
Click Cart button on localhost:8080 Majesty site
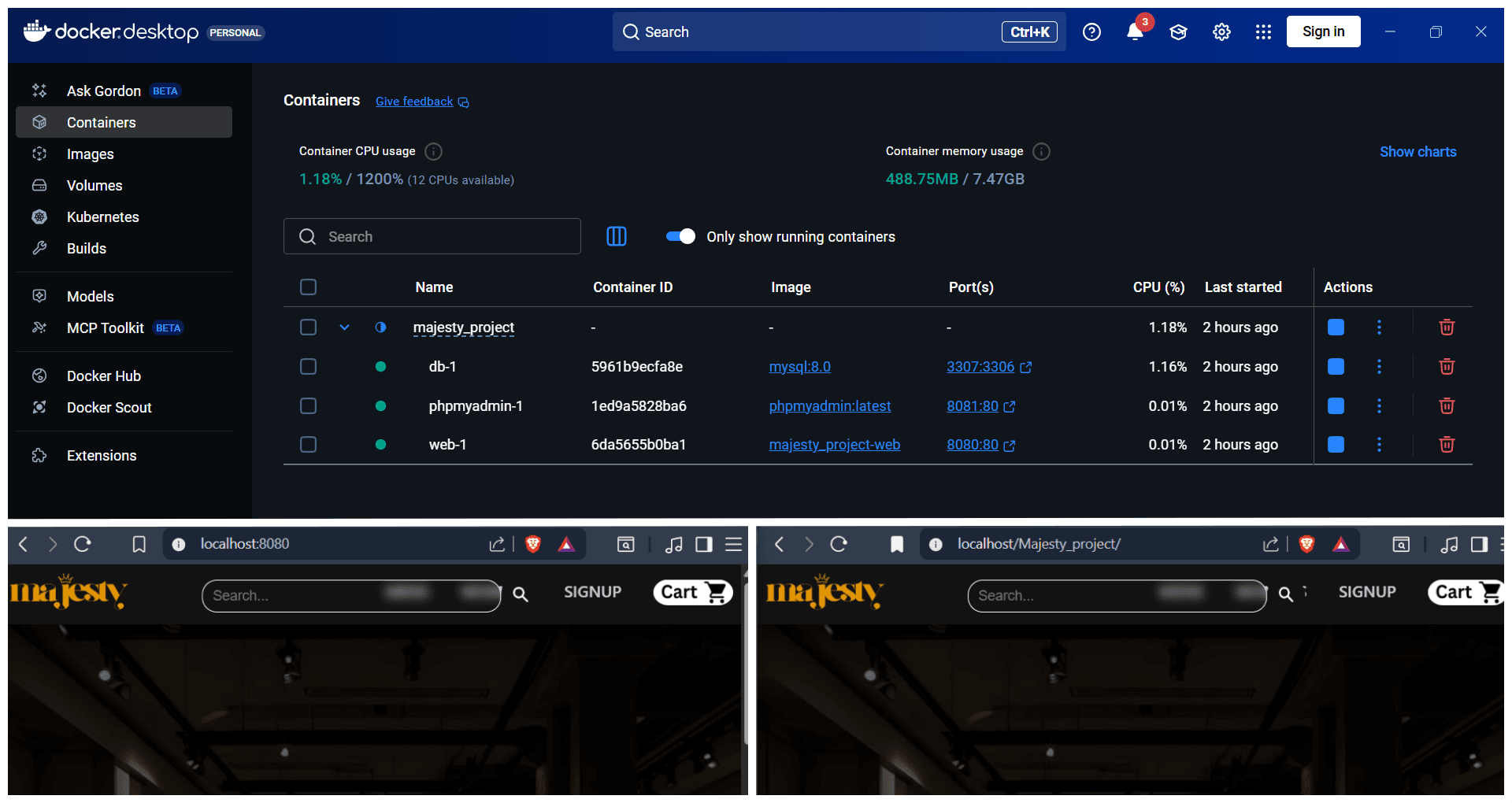pyautogui.click(x=693, y=592)
